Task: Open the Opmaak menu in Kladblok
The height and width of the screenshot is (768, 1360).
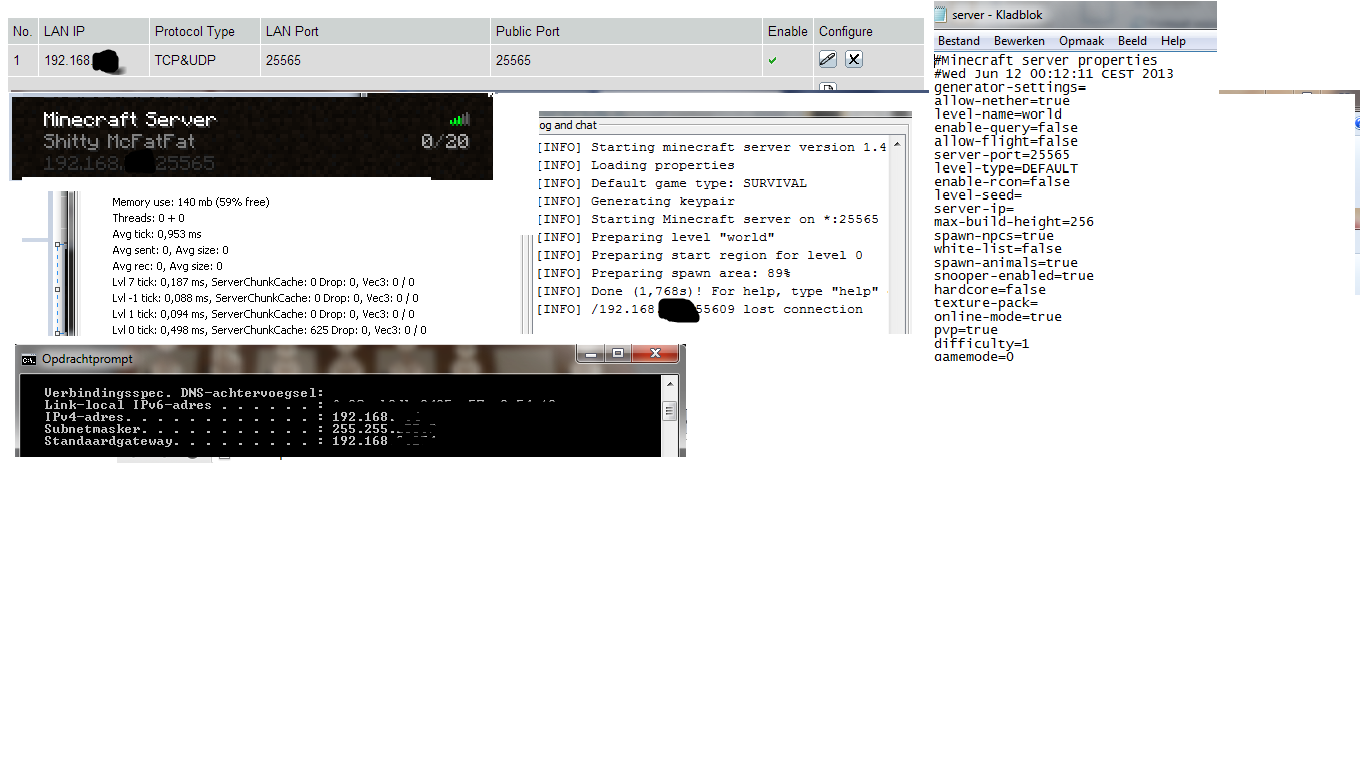Action: tap(1081, 41)
